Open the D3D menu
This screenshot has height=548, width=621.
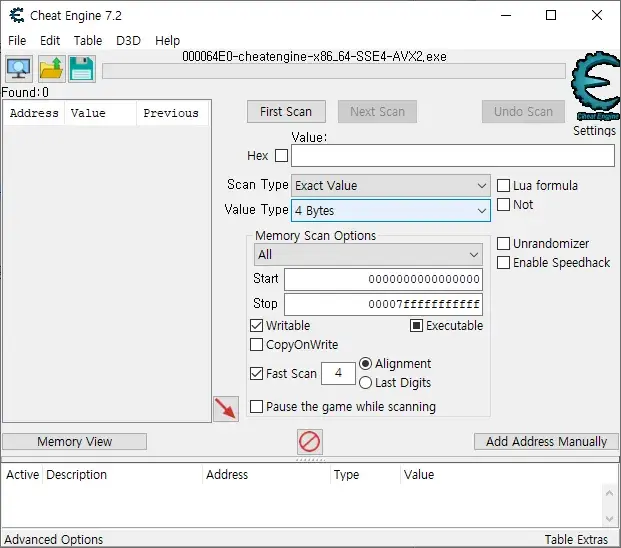pos(128,41)
